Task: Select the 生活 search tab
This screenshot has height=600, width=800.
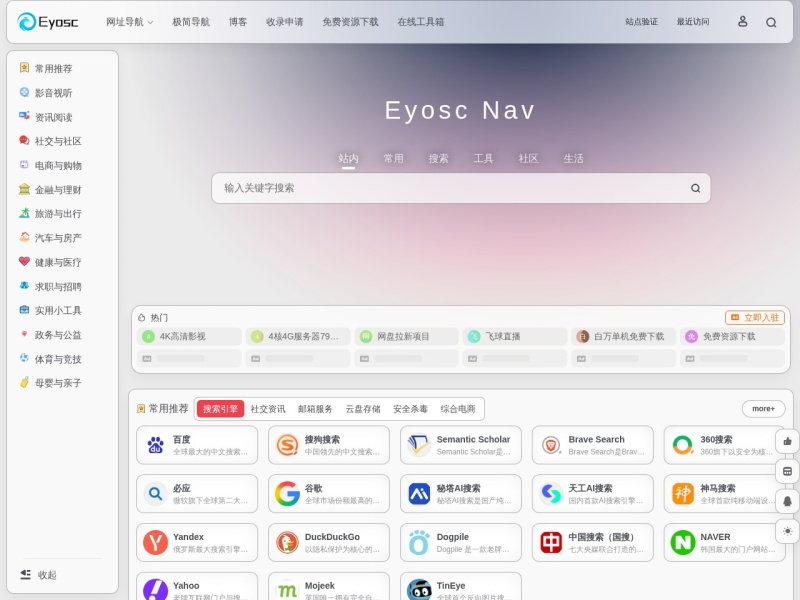Action: tap(573, 159)
